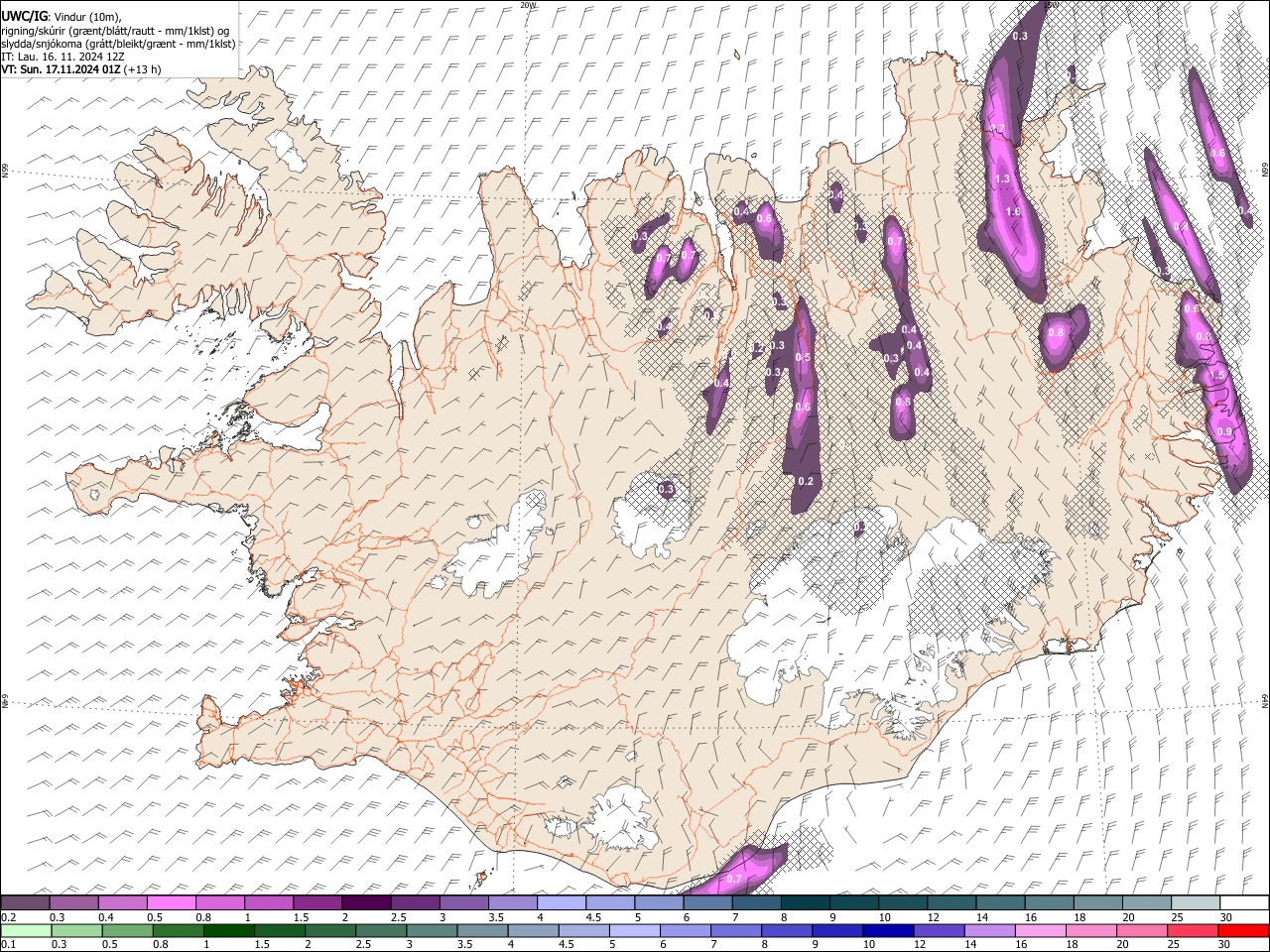The width and height of the screenshot is (1270, 952).
Task: Click the 66N latitude label on the right edge
Action: (1265, 172)
